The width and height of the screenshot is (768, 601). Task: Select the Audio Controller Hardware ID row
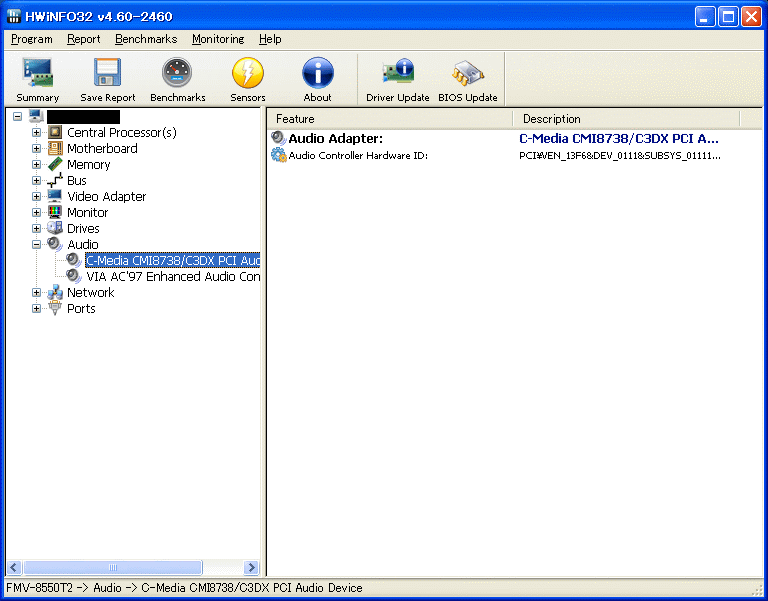point(358,156)
